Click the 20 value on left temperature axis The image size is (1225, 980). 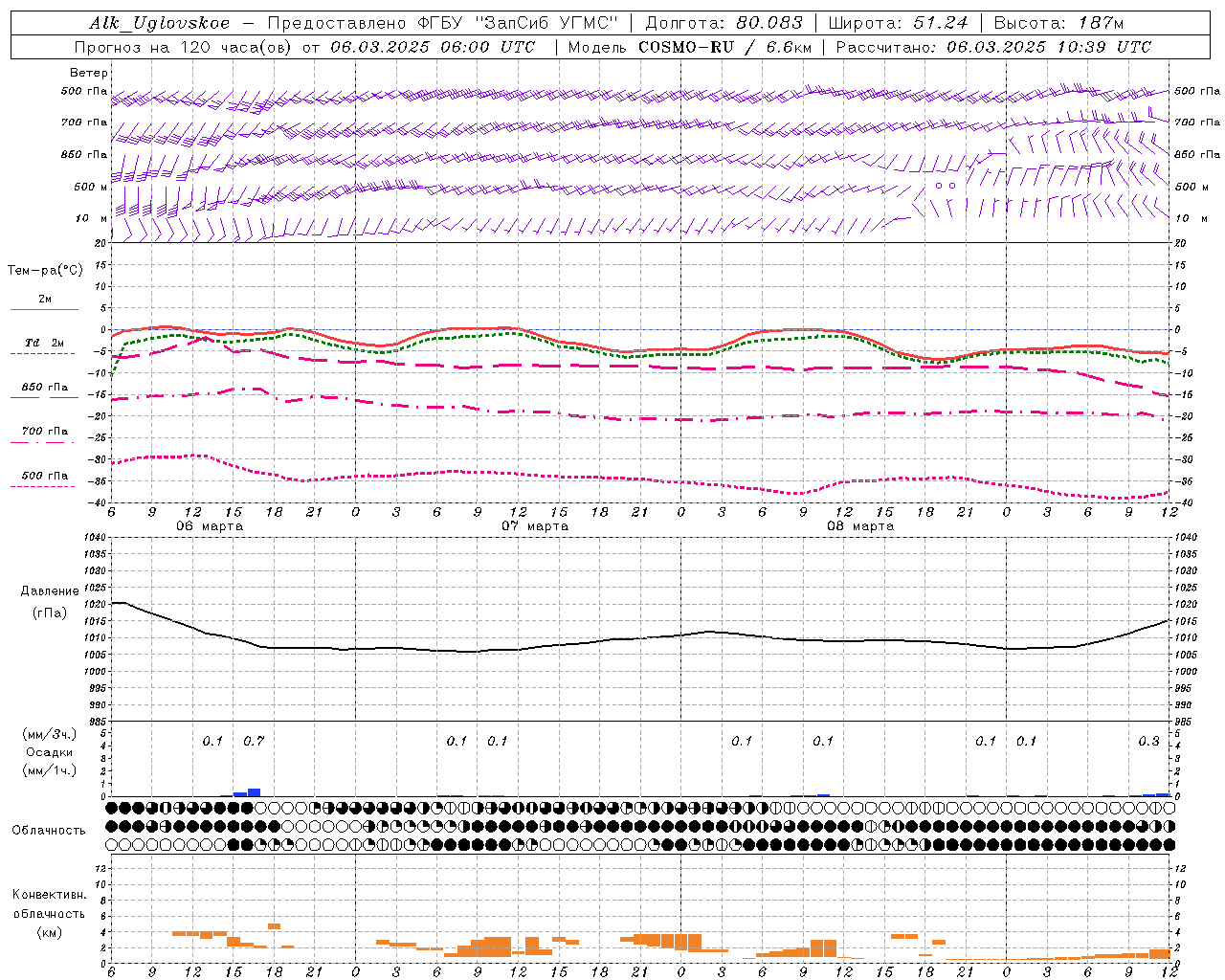pos(101,243)
